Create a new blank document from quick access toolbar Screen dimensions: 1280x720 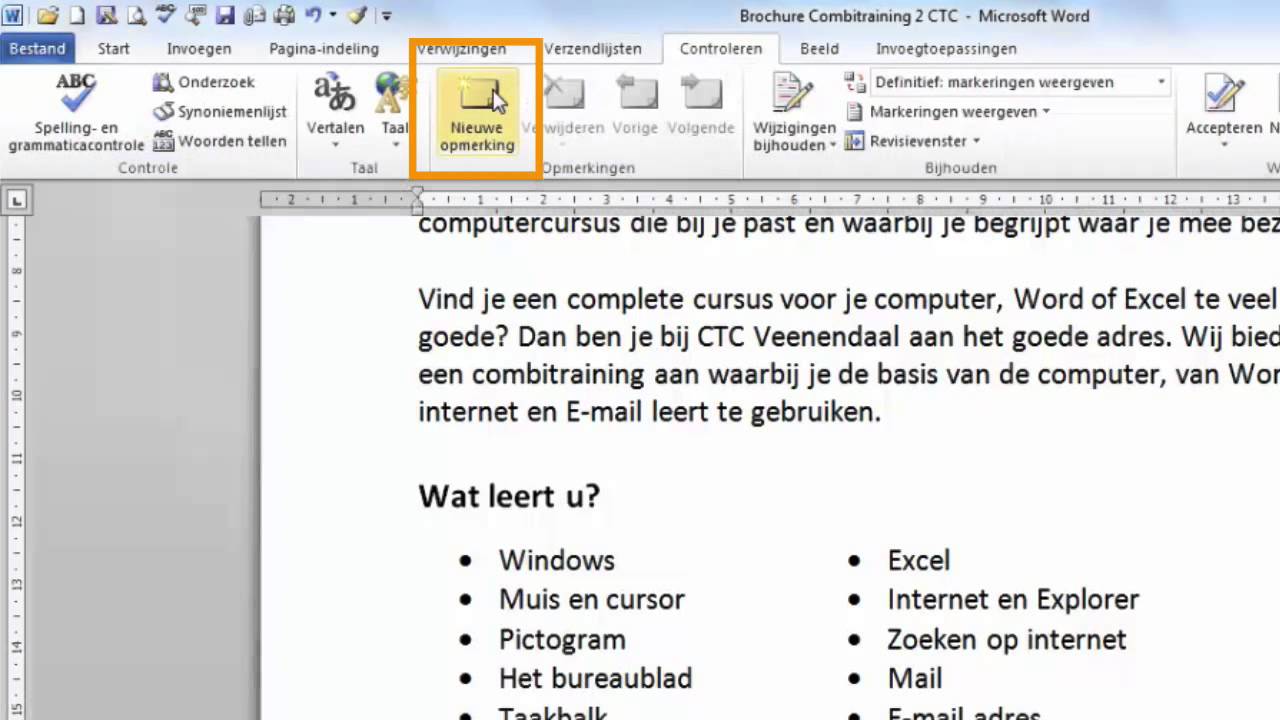pos(77,15)
